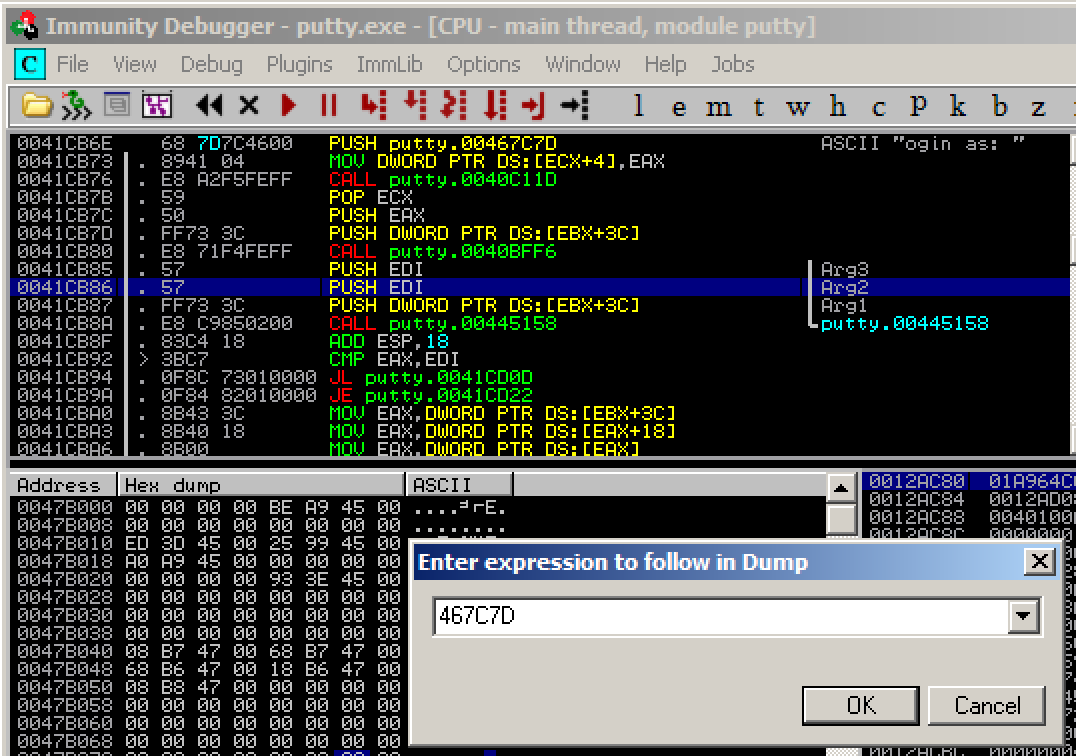1076x756 pixels.
Task: Show Call stack with the k button
Action: coord(958,106)
